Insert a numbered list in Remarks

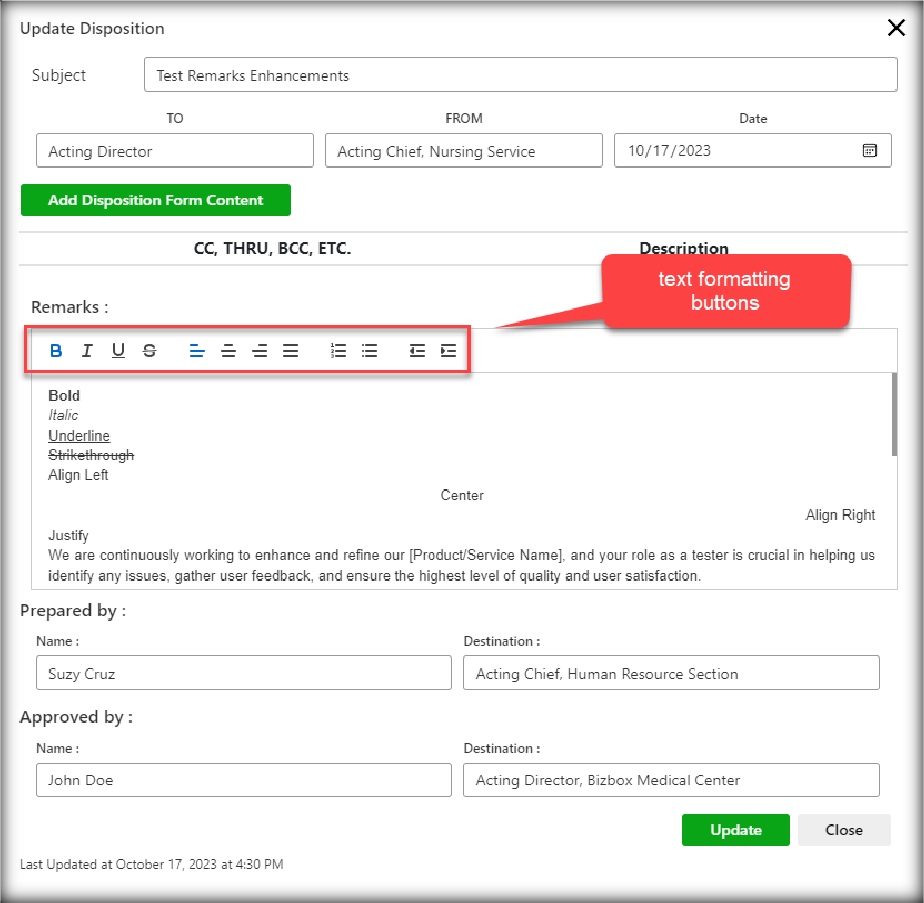pos(339,351)
